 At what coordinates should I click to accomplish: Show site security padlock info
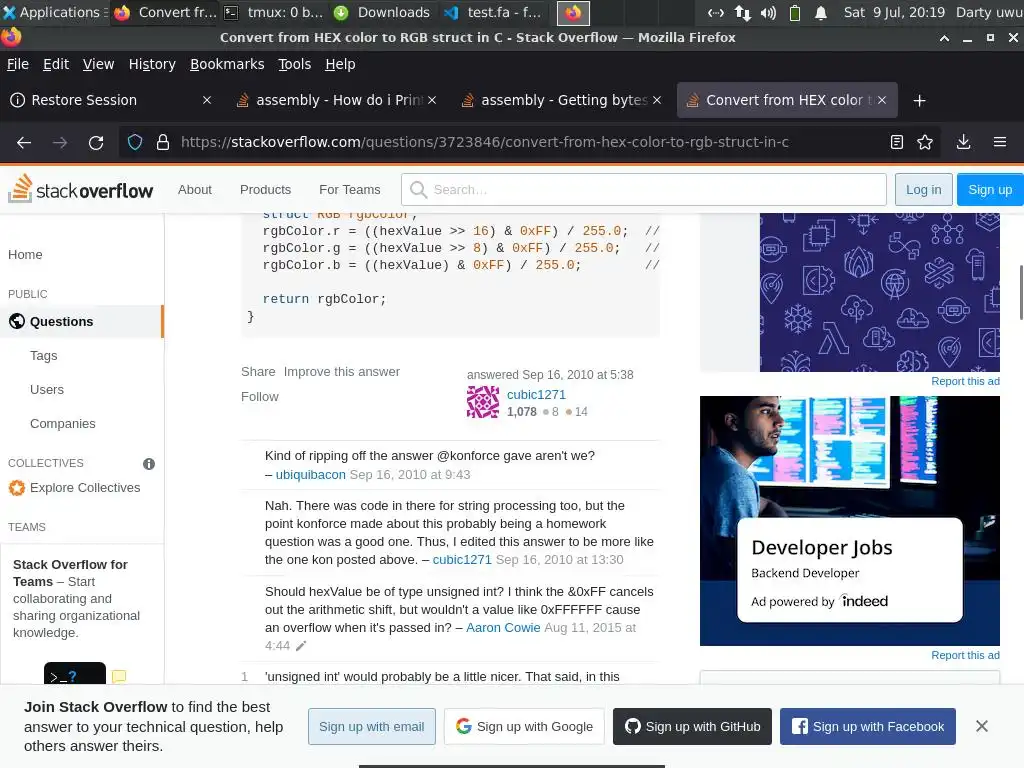163,142
